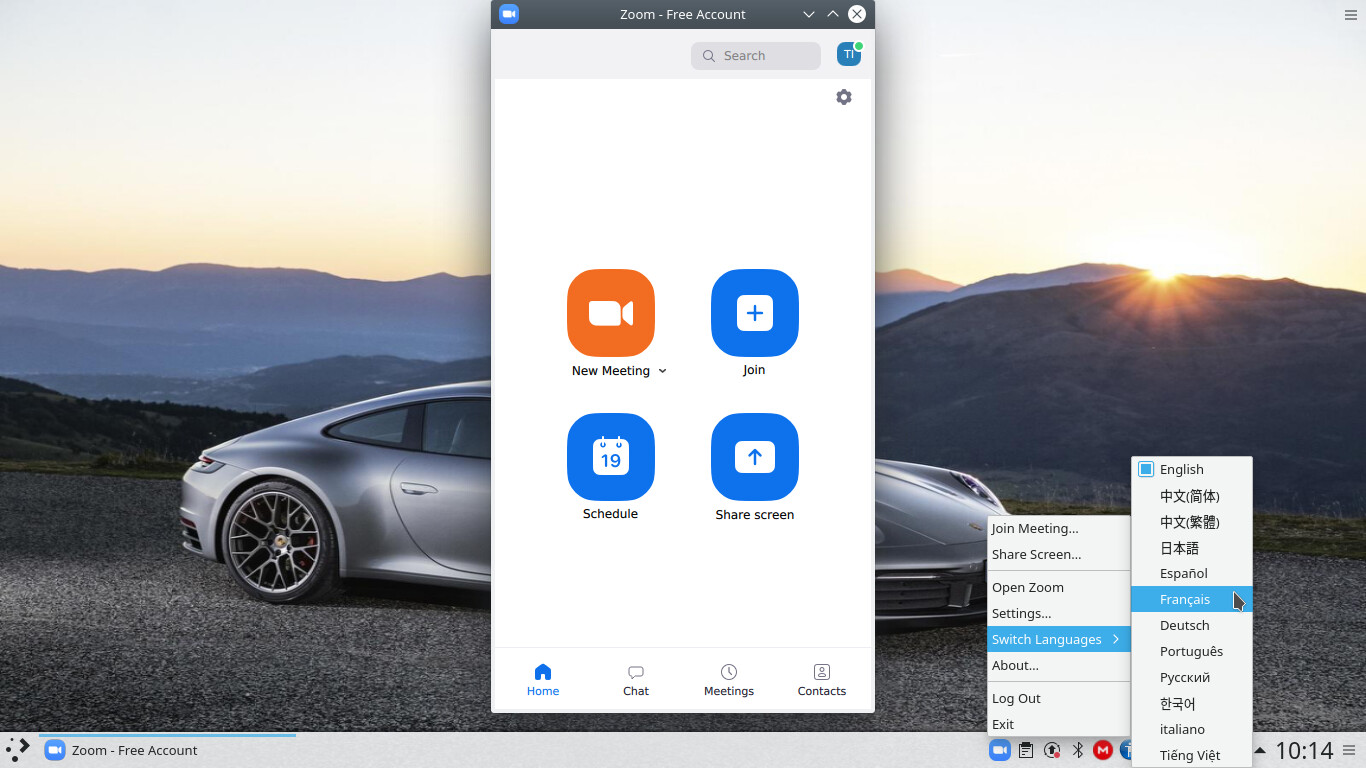Show hidden system tray icons arrow
1366x768 pixels.
tap(1260, 750)
